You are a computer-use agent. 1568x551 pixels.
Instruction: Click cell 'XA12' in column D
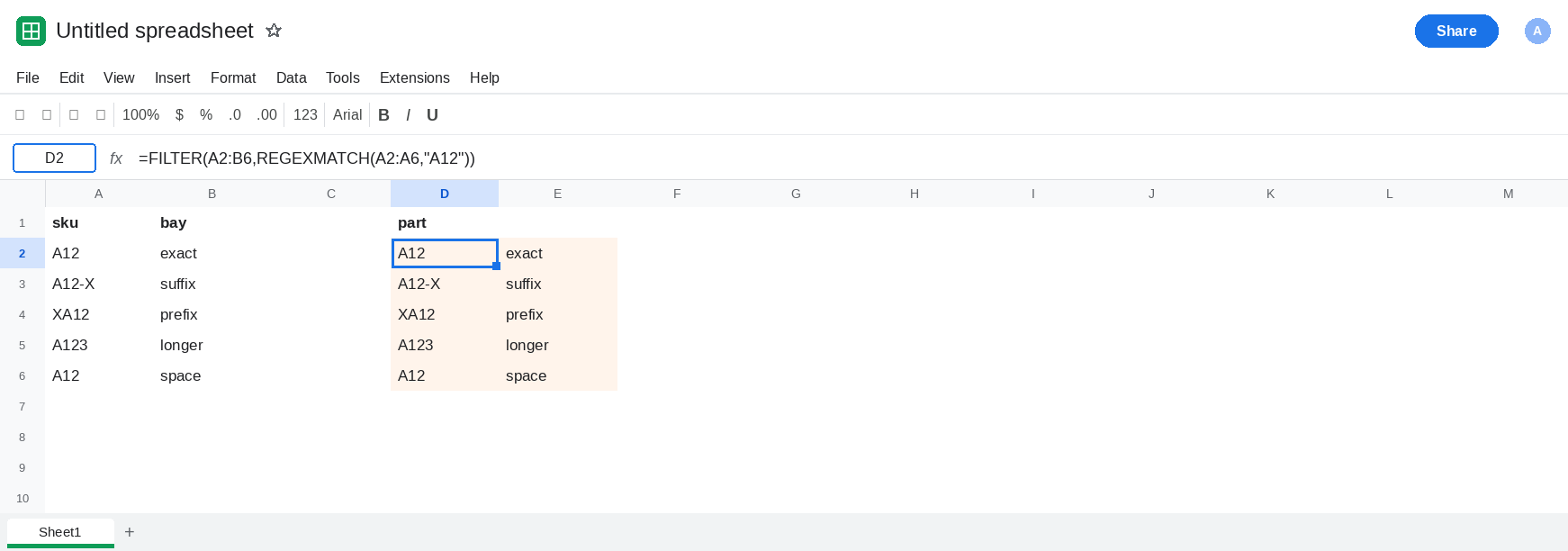(445, 314)
